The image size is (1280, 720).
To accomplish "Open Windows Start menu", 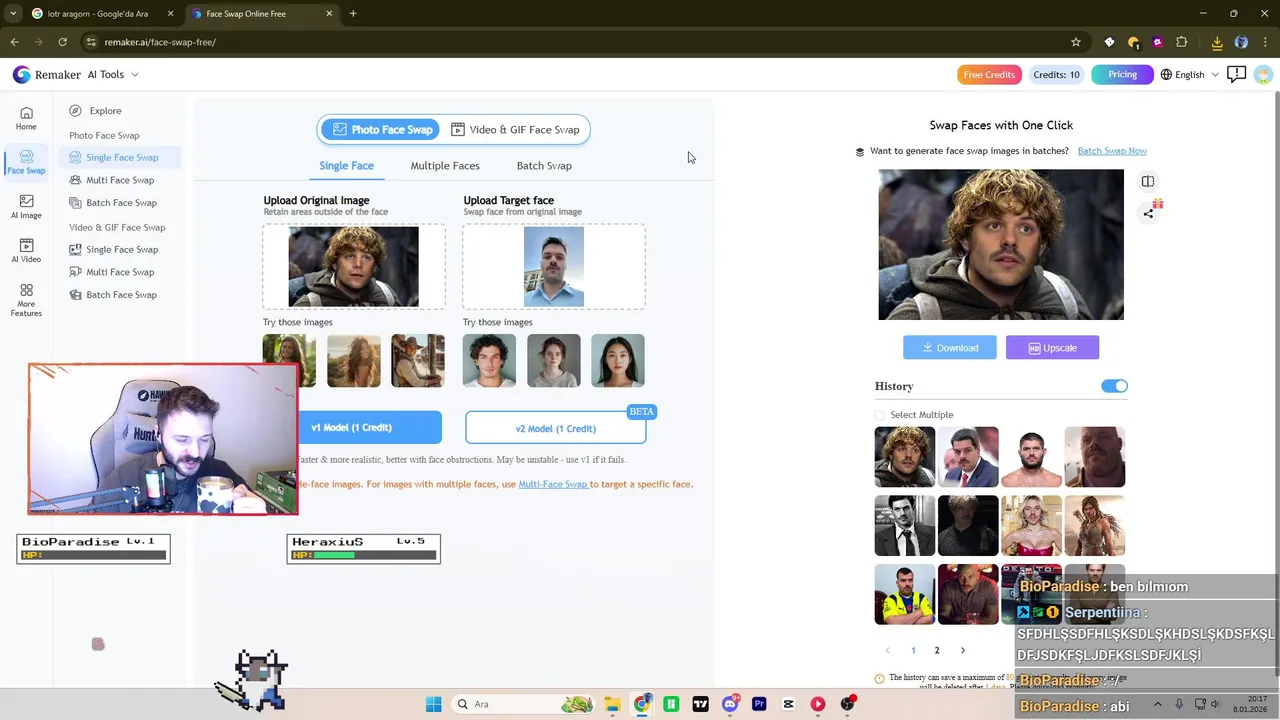I will 433,704.
